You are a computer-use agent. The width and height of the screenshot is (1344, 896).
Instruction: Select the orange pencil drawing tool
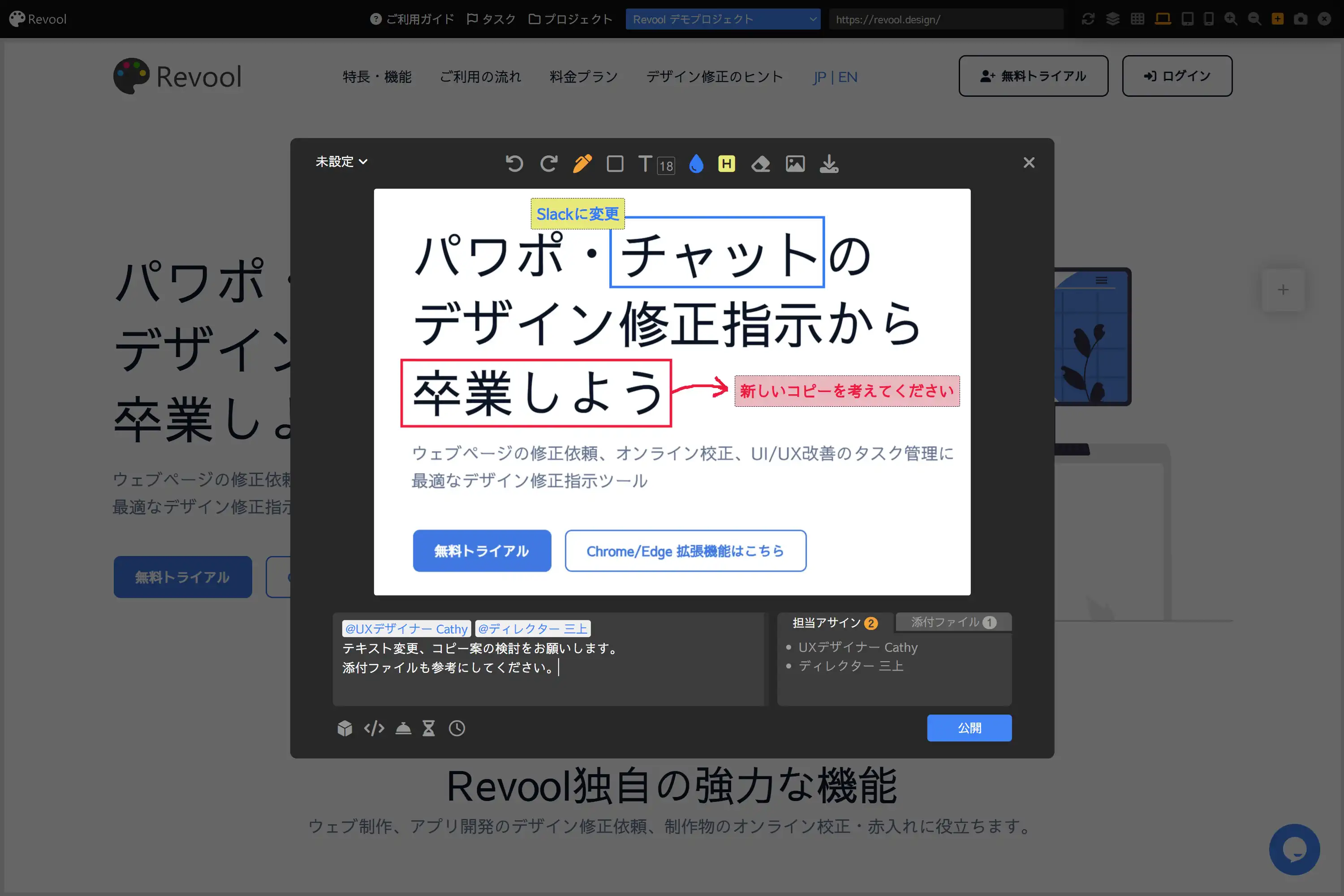click(x=582, y=164)
